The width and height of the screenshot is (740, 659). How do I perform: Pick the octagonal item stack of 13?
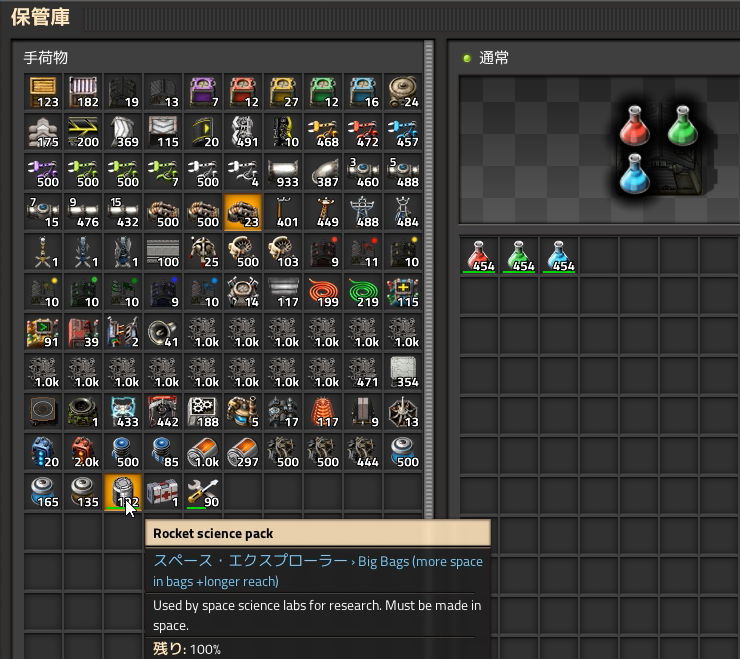pyautogui.click(x=403, y=412)
